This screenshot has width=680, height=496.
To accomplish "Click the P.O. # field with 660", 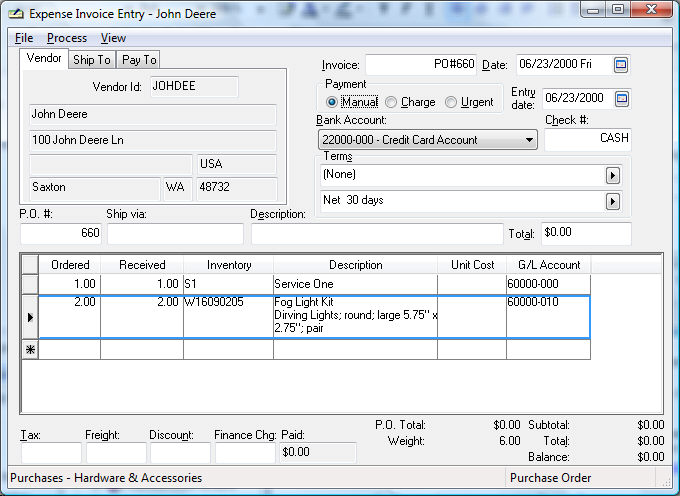I will 61,233.
